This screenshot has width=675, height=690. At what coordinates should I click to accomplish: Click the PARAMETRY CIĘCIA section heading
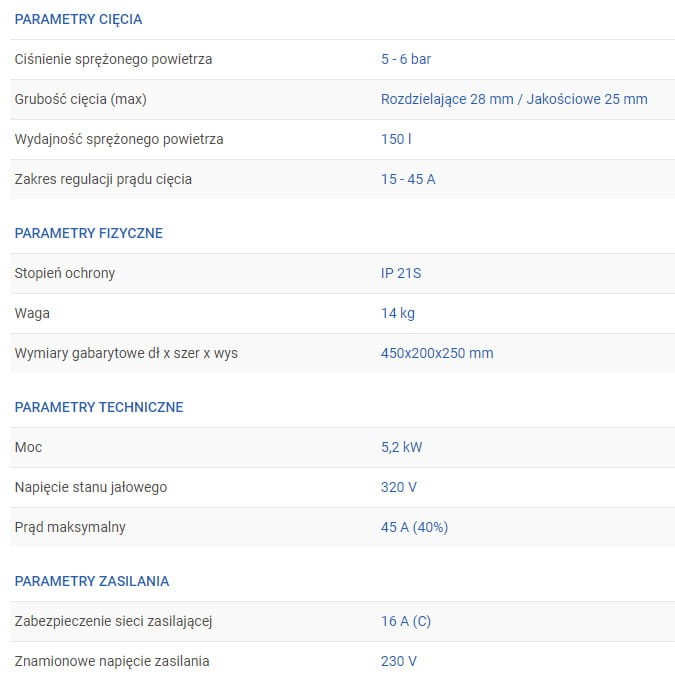point(78,19)
